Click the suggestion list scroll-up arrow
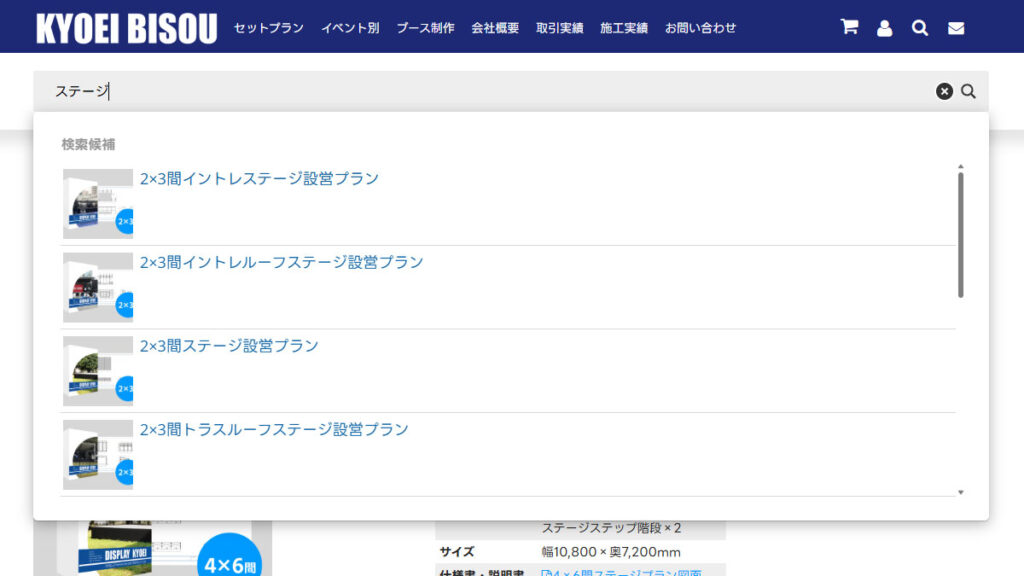 (960, 167)
